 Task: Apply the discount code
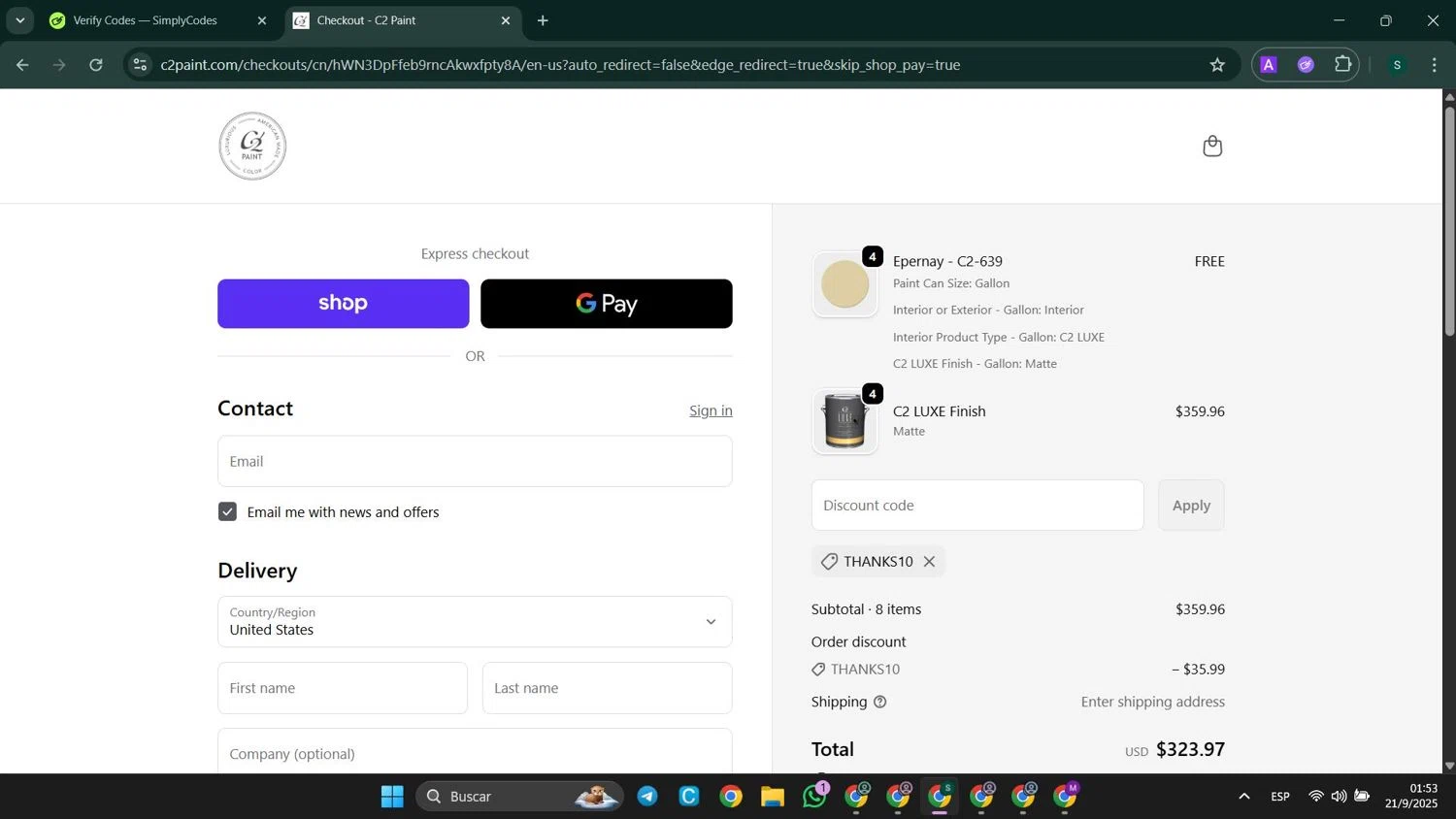point(1191,506)
